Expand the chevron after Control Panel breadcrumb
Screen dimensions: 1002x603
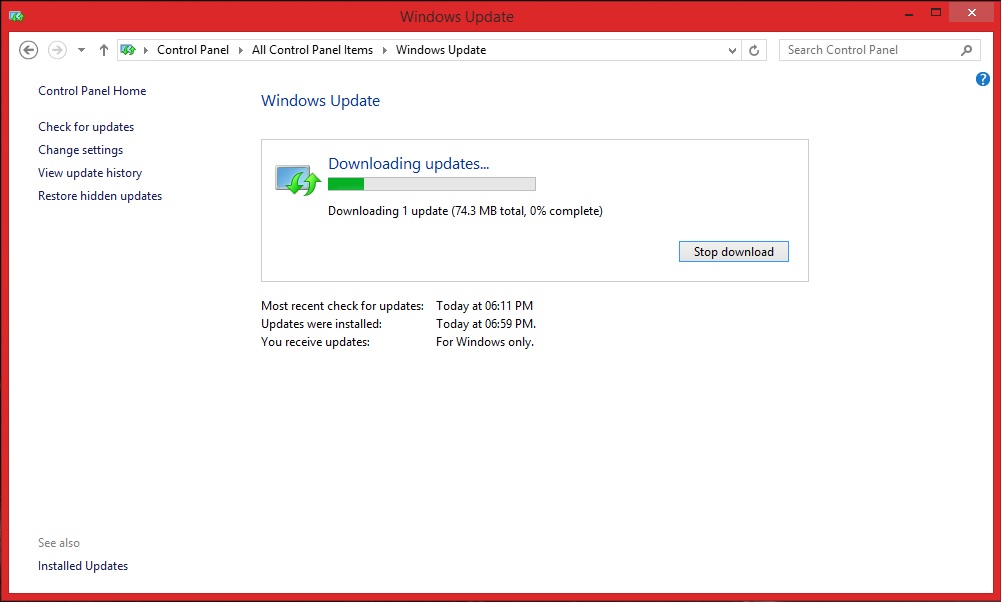pos(241,50)
